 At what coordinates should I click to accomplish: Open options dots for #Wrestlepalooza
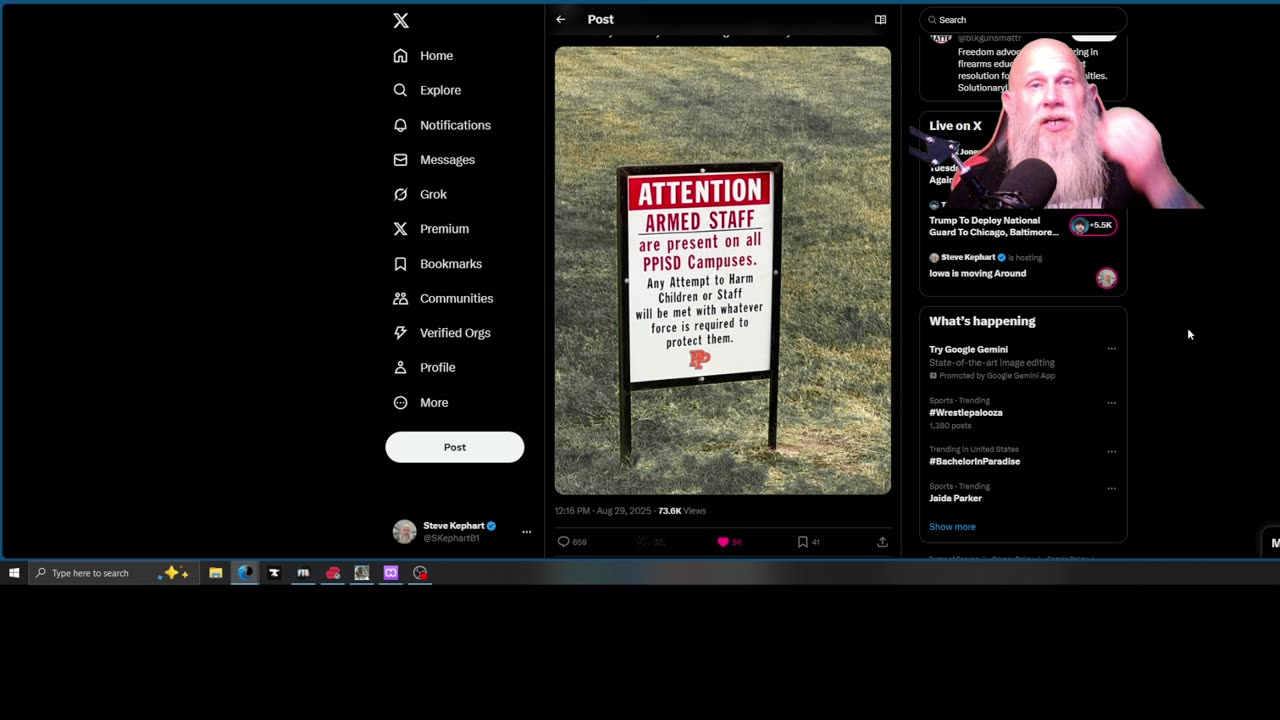click(1111, 402)
